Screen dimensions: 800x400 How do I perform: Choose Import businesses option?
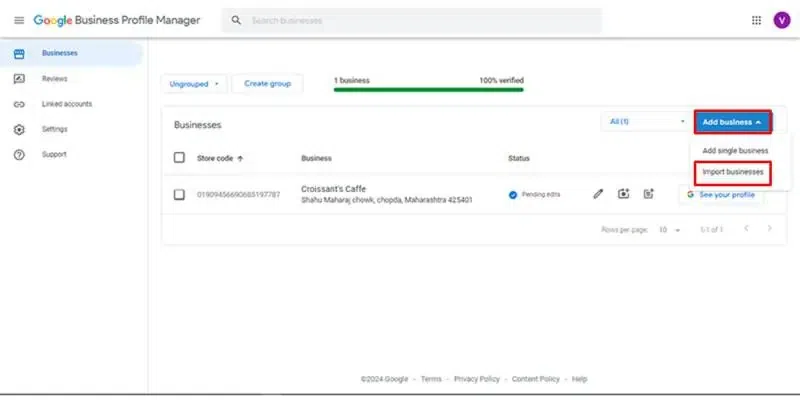pyautogui.click(x=733, y=172)
